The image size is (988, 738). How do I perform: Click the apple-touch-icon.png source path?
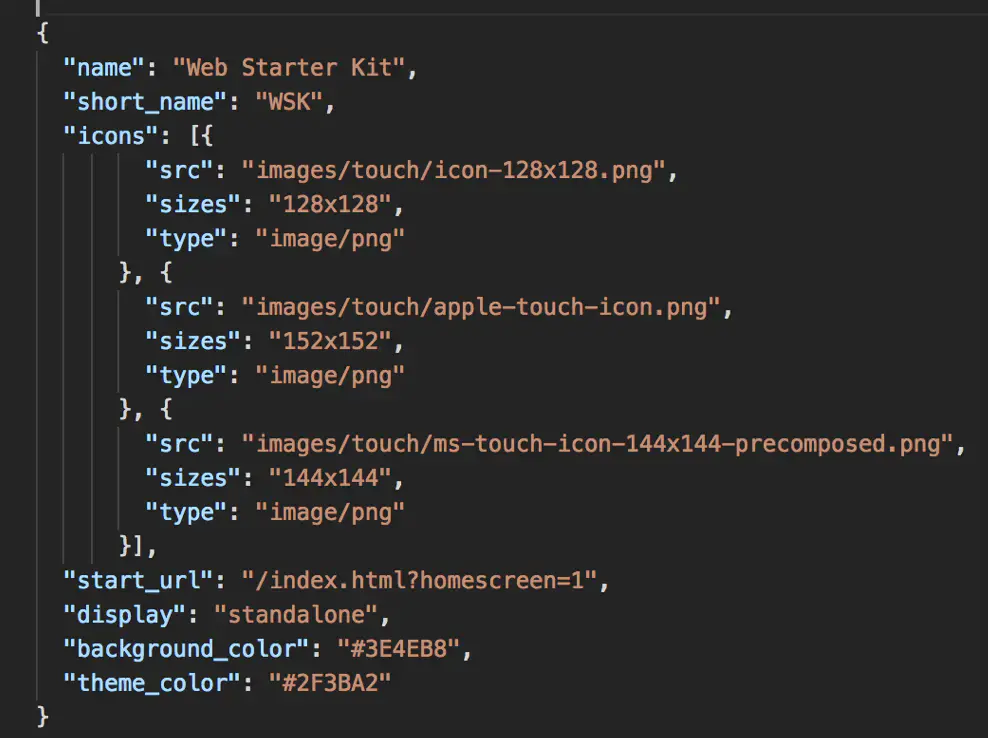(x=480, y=307)
